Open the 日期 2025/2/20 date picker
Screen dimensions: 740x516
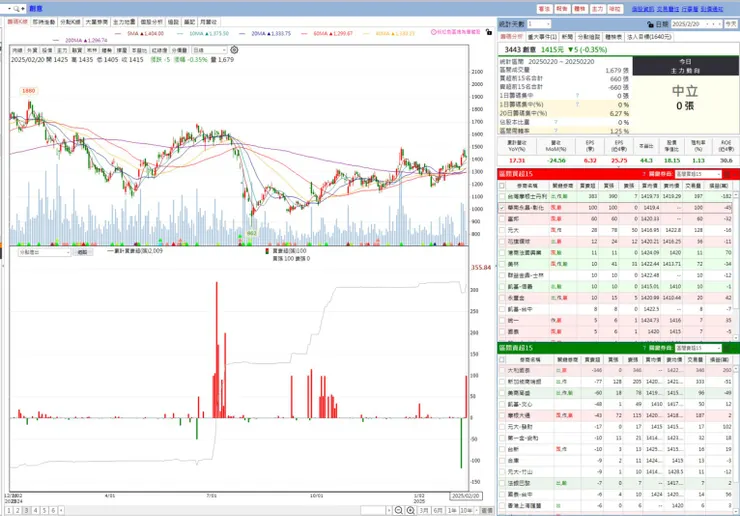pos(696,24)
